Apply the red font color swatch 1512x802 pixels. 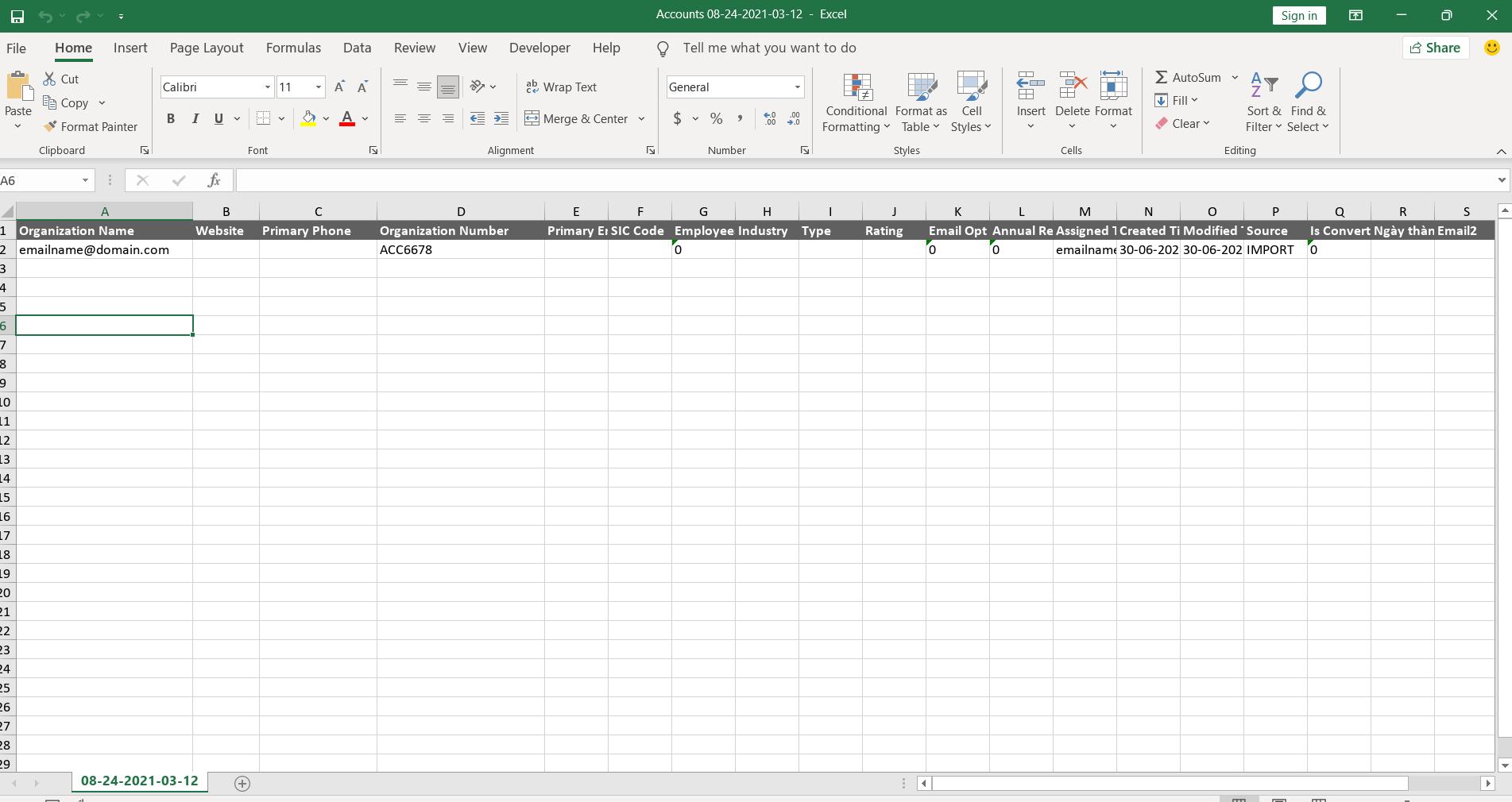click(347, 119)
